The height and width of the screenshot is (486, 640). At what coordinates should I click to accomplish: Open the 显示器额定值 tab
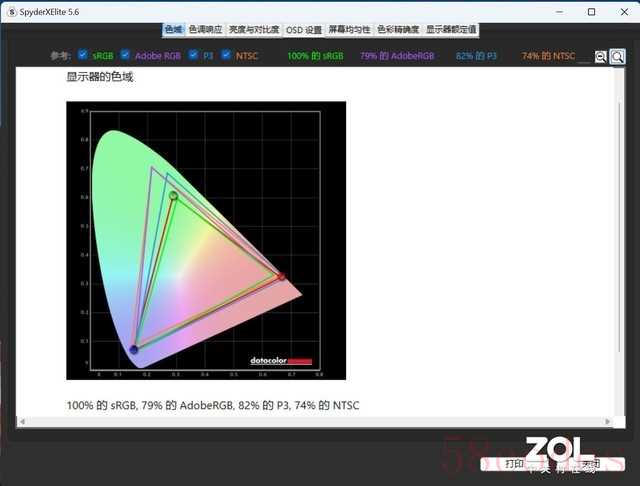(451, 29)
